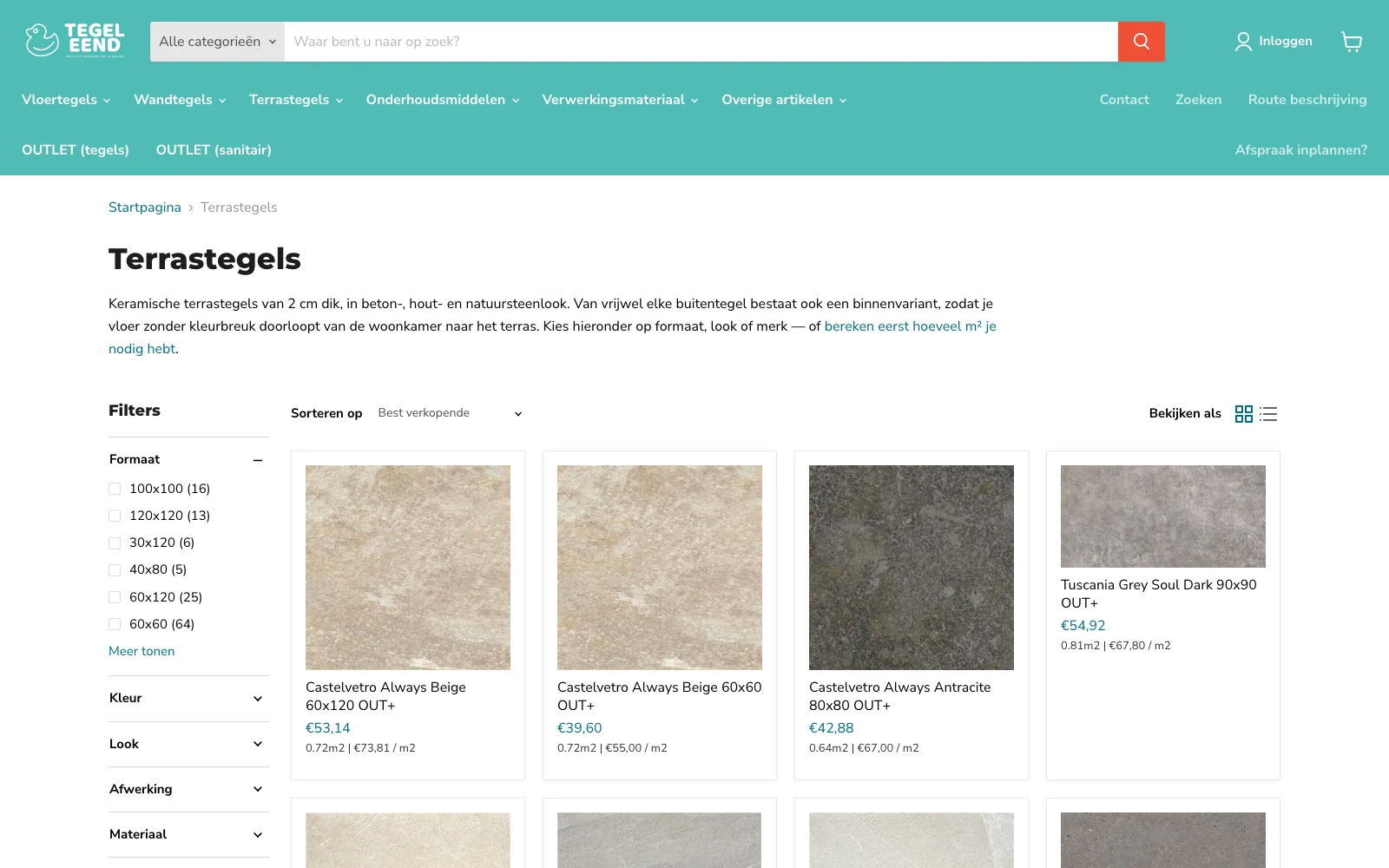This screenshot has height=868, width=1389.
Task: Tick the 30x120 format checkbox
Action: [x=115, y=542]
